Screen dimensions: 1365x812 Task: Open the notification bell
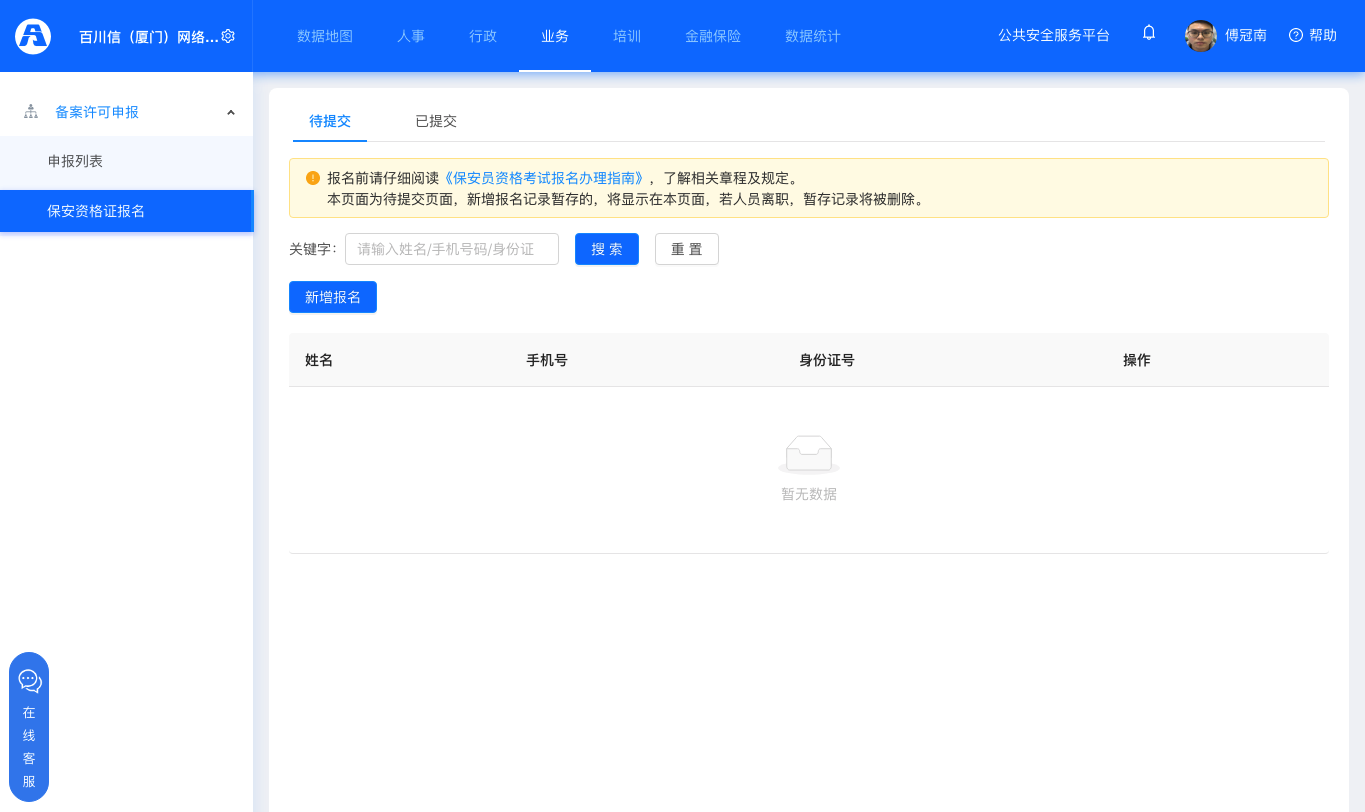pyautogui.click(x=1149, y=33)
